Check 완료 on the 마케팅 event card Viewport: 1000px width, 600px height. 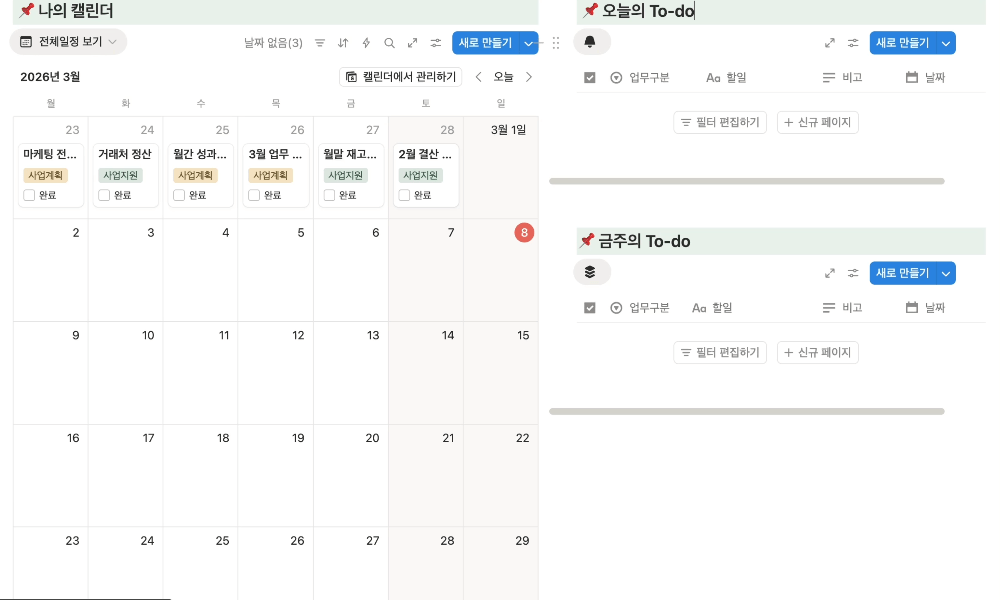(29, 195)
